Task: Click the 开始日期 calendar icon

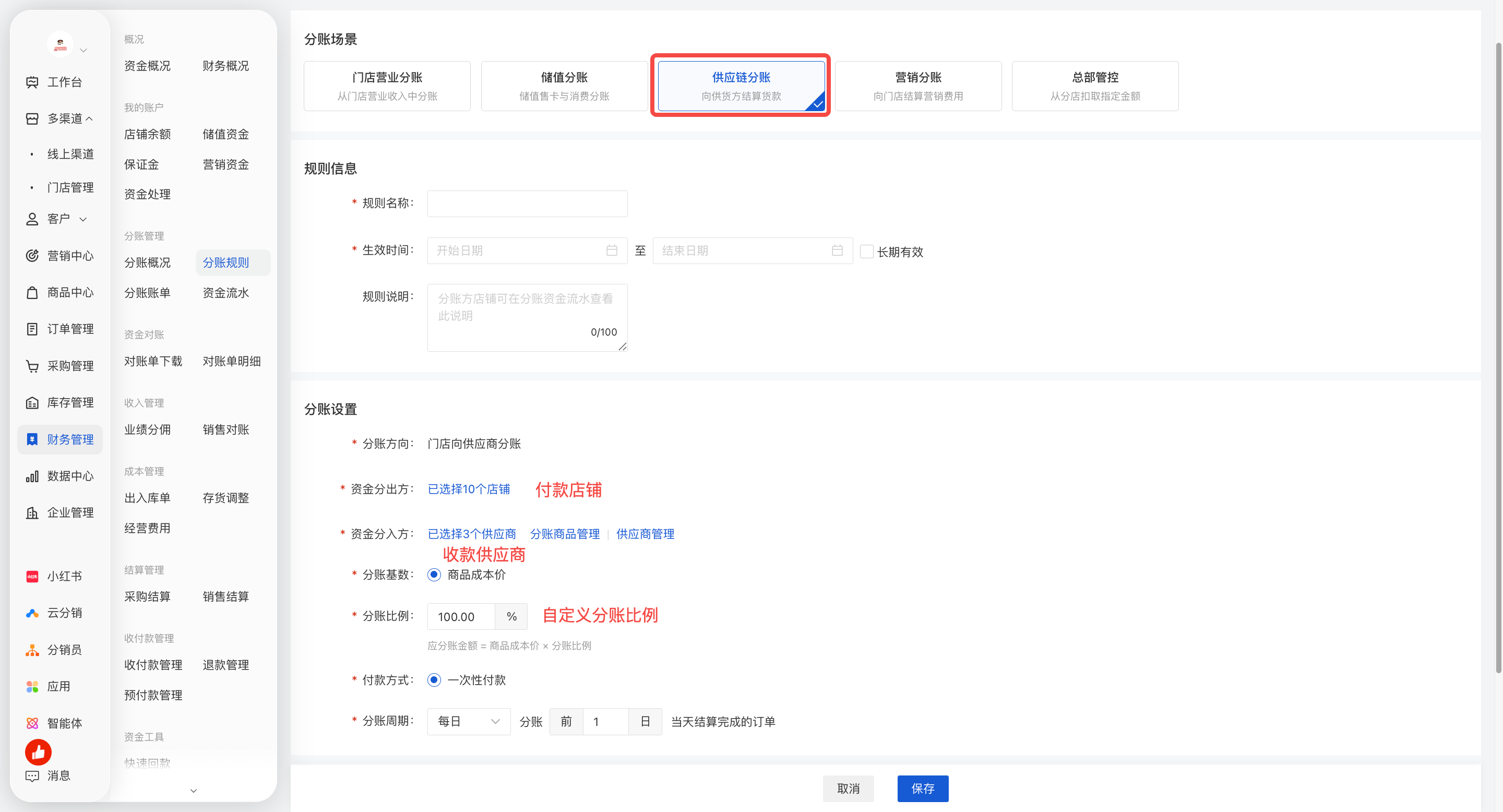Action: click(x=612, y=250)
